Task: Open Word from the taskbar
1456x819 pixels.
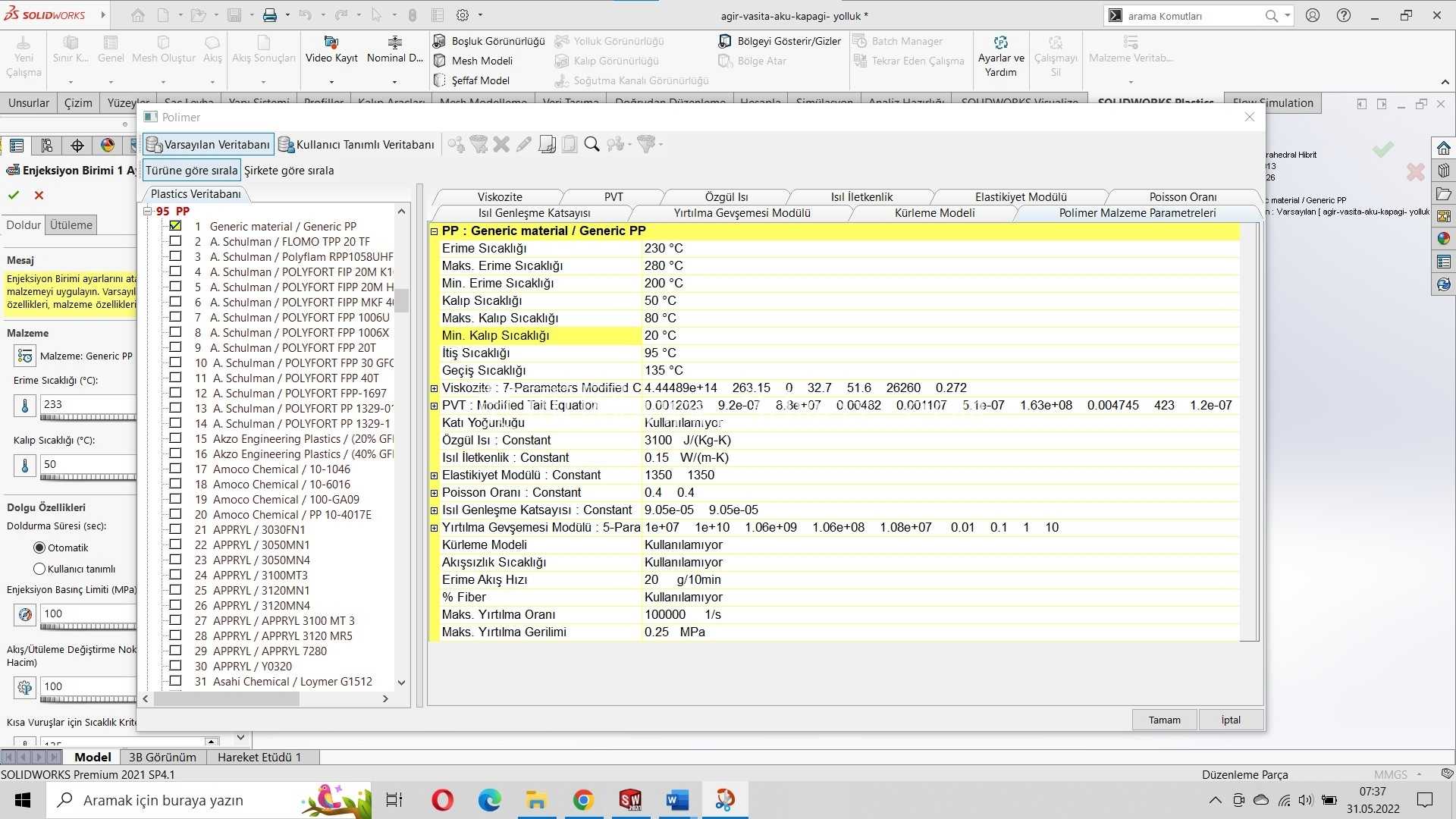Action: point(677,800)
